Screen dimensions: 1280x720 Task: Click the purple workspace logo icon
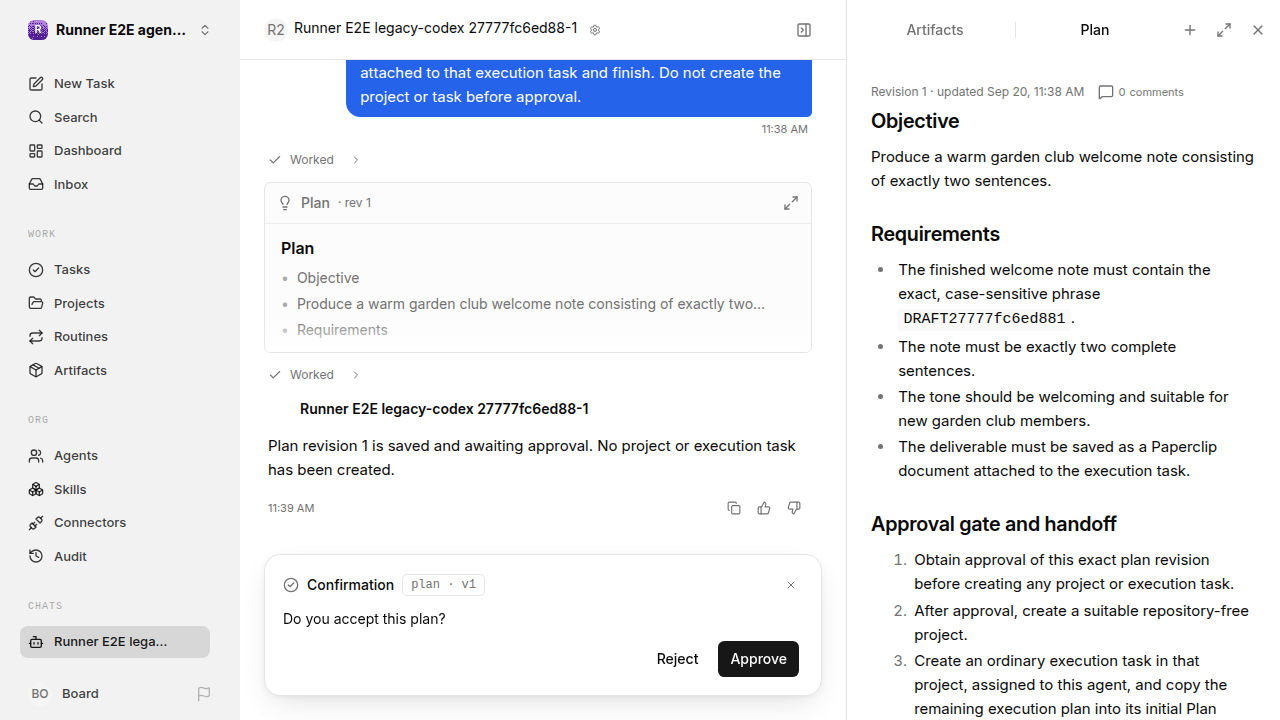(38, 30)
